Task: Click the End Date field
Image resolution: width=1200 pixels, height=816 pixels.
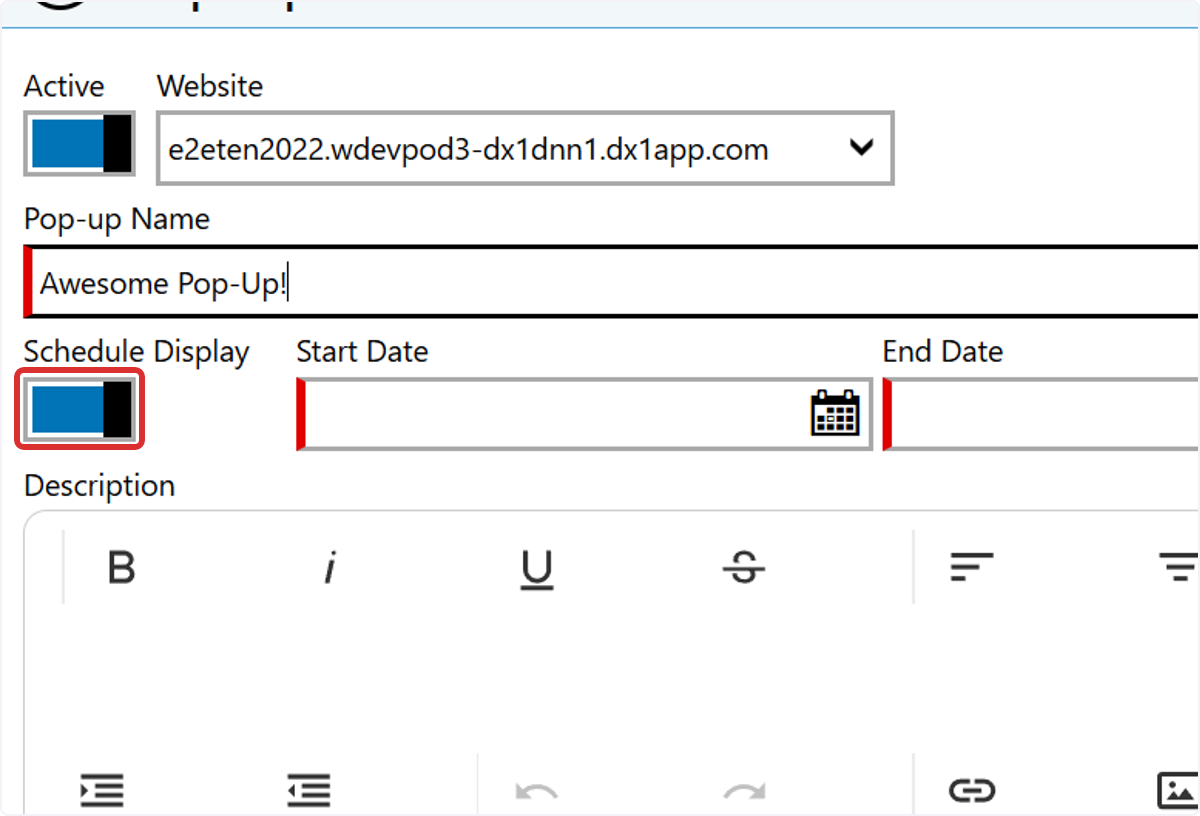Action: tap(1041, 414)
